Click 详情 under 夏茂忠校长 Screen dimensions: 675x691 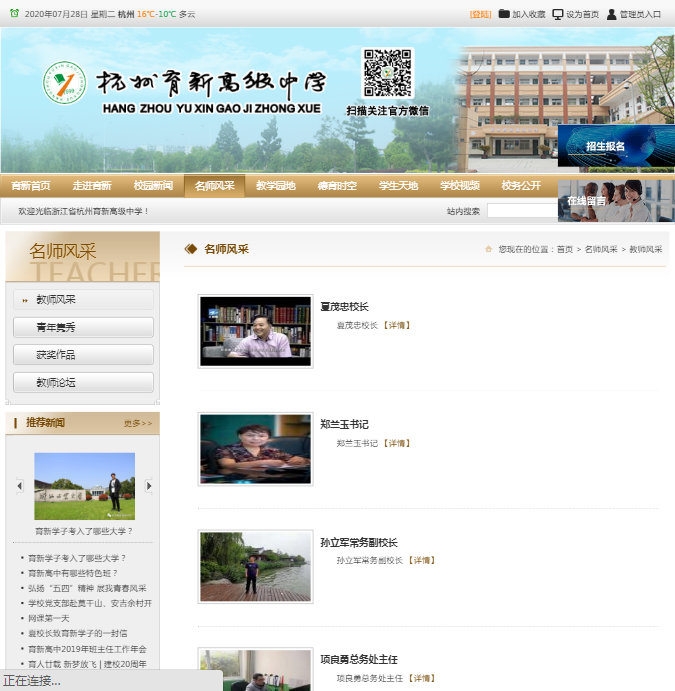tap(397, 325)
